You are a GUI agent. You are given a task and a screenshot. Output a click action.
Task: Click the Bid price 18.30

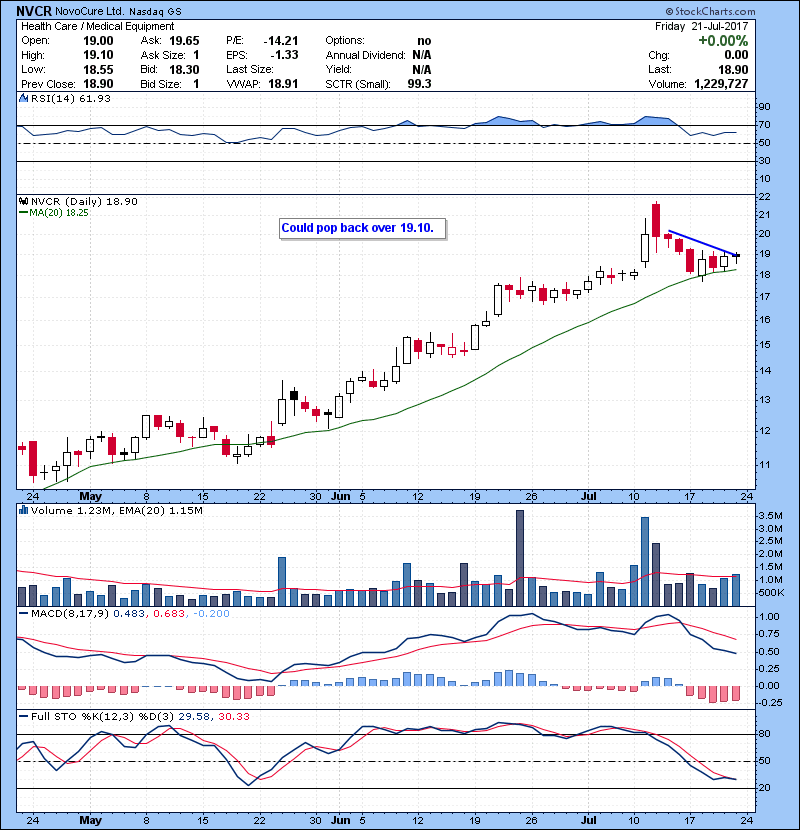point(184,69)
